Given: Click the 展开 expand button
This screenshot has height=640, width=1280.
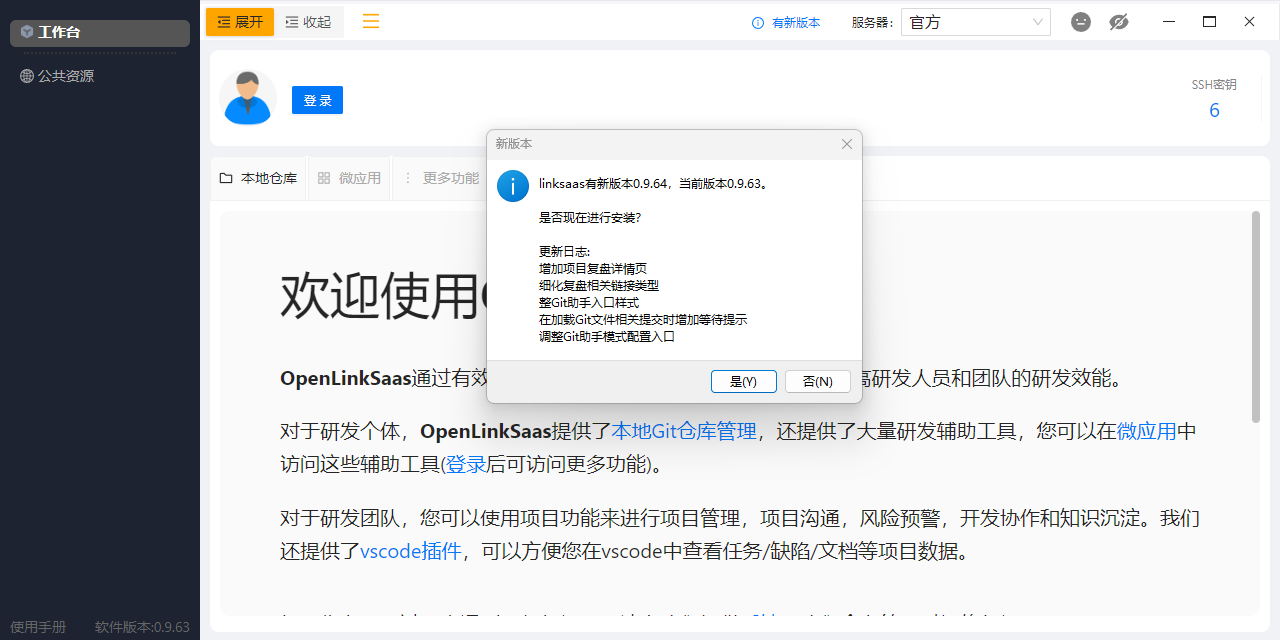Looking at the screenshot, I should click(240, 22).
